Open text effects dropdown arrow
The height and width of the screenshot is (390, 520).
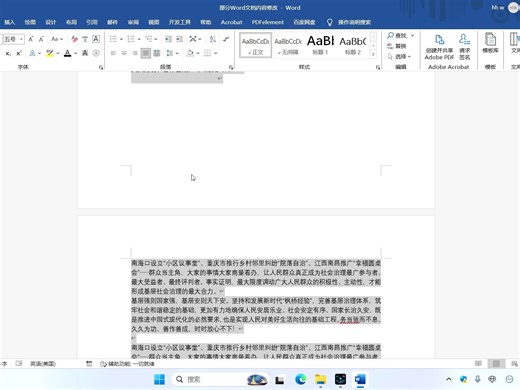point(39,53)
